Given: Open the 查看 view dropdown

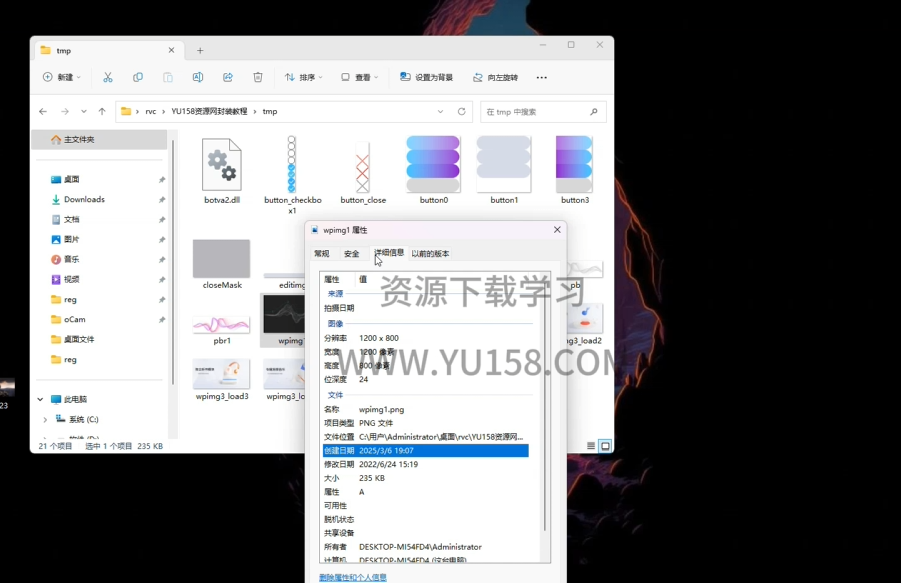Looking at the screenshot, I should tap(362, 77).
